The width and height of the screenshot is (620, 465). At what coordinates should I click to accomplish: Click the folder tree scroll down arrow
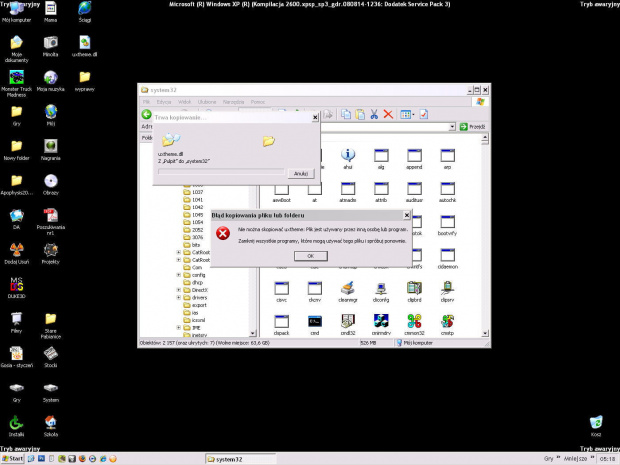(253, 333)
